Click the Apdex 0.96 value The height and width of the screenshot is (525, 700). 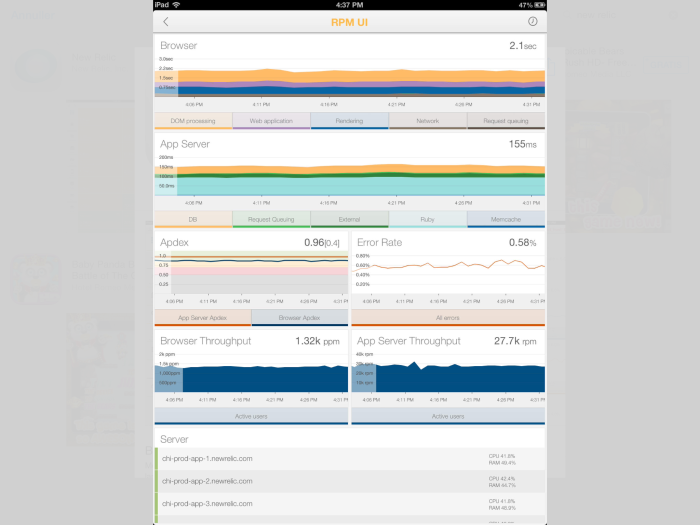tap(321, 242)
